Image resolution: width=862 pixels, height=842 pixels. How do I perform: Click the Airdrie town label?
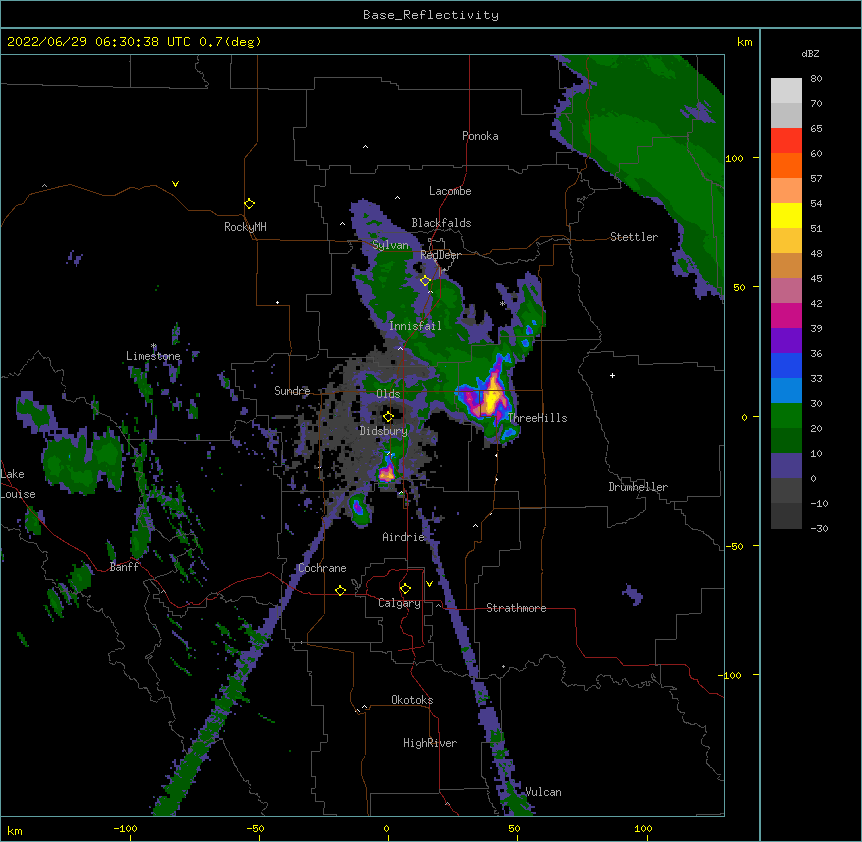tap(404, 537)
